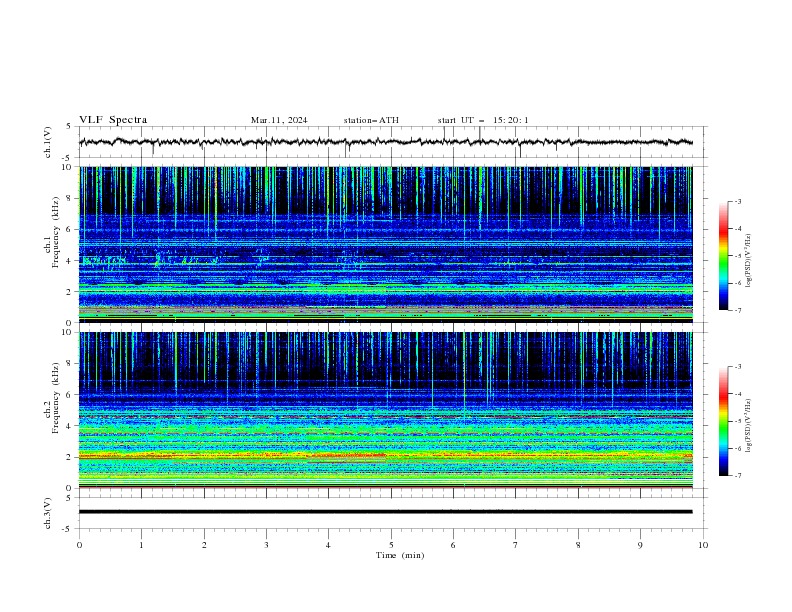Click the ch.1 PSD color bar
Image resolution: width=792 pixels, height=612 pixels.
pos(723,256)
